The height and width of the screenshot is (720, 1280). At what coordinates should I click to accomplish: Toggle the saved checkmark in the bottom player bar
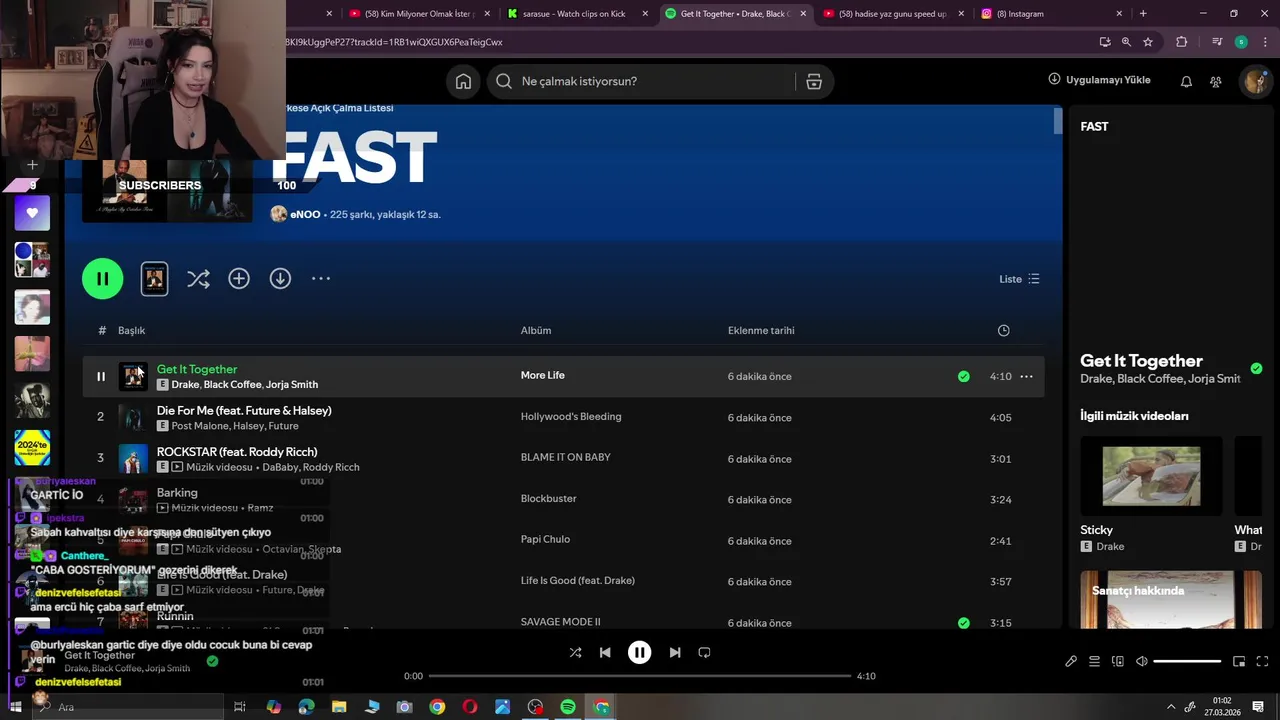click(212, 661)
